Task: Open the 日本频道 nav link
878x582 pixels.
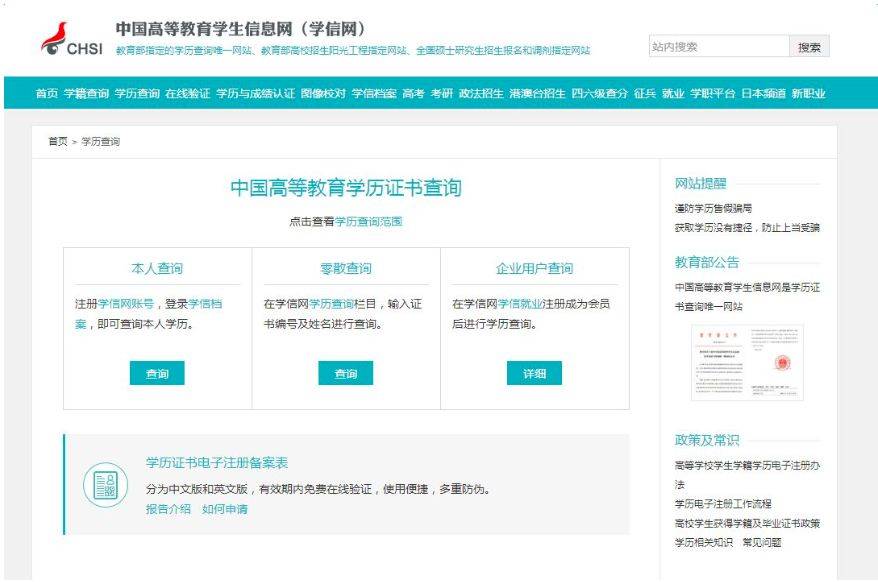Action: (762, 94)
